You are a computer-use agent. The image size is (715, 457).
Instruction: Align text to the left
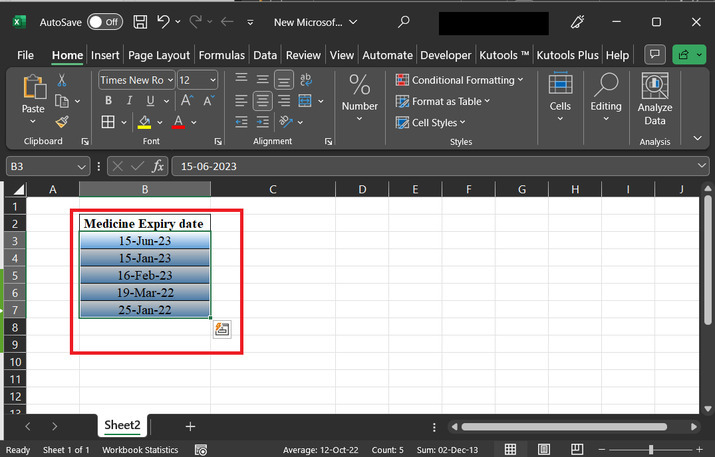(x=241, y=101)
